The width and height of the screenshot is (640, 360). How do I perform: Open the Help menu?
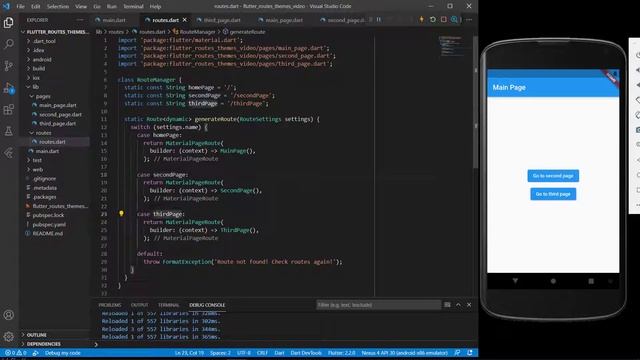coord(155,7)
